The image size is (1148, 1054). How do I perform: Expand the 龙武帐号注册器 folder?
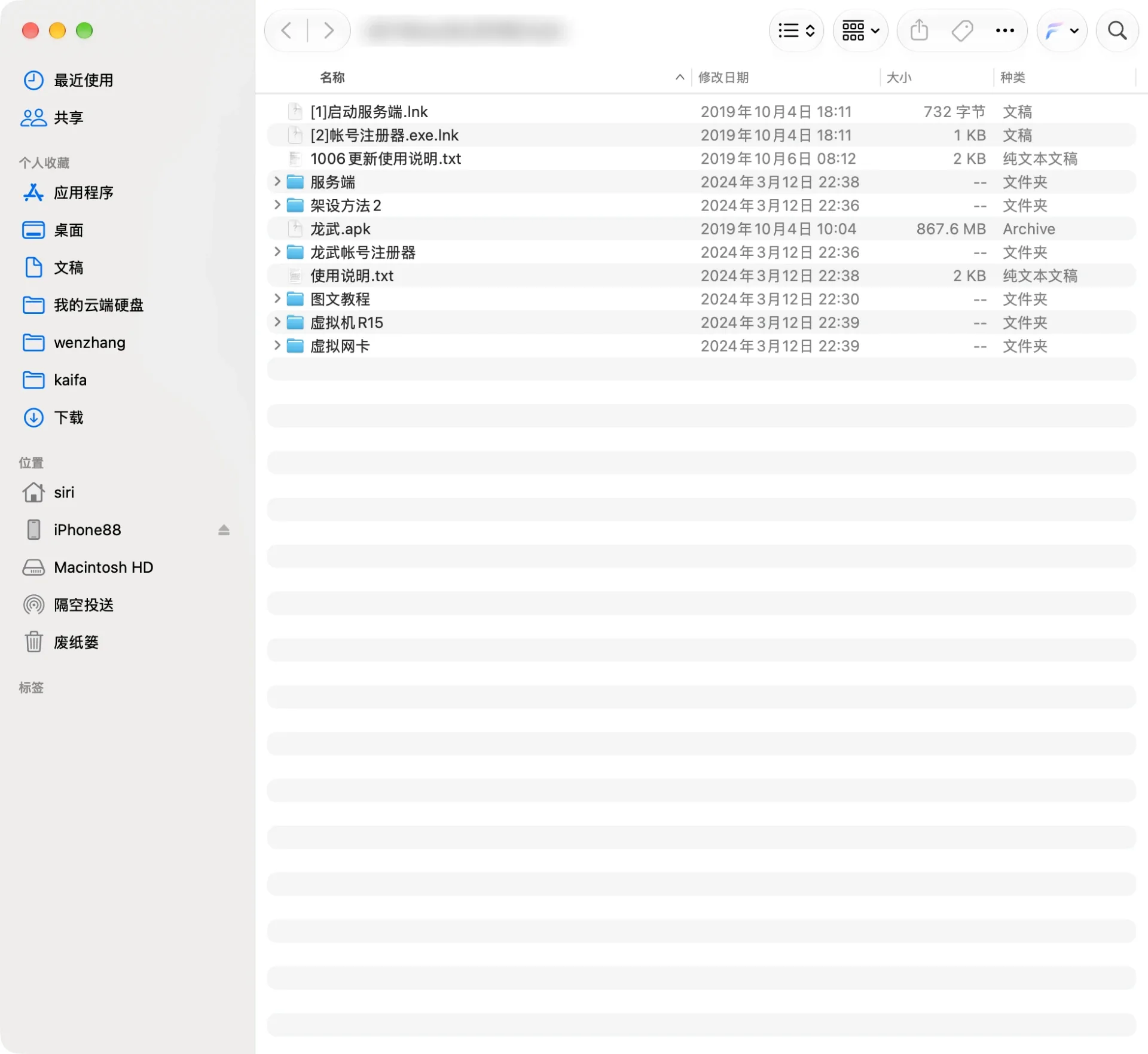pyautogui.click(x=277, y=252)
